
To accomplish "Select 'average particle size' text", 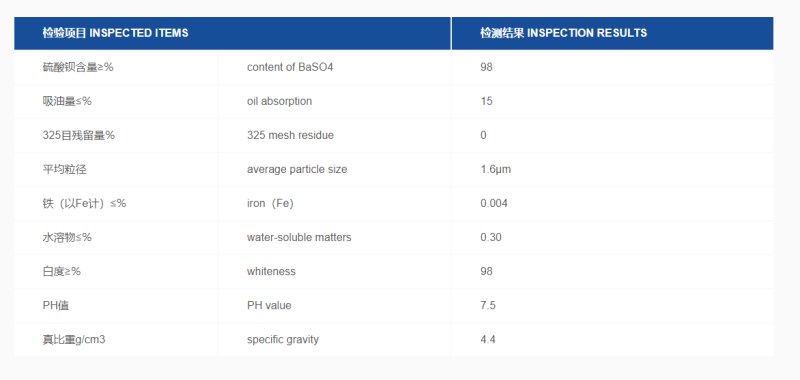I will point(297,169).
